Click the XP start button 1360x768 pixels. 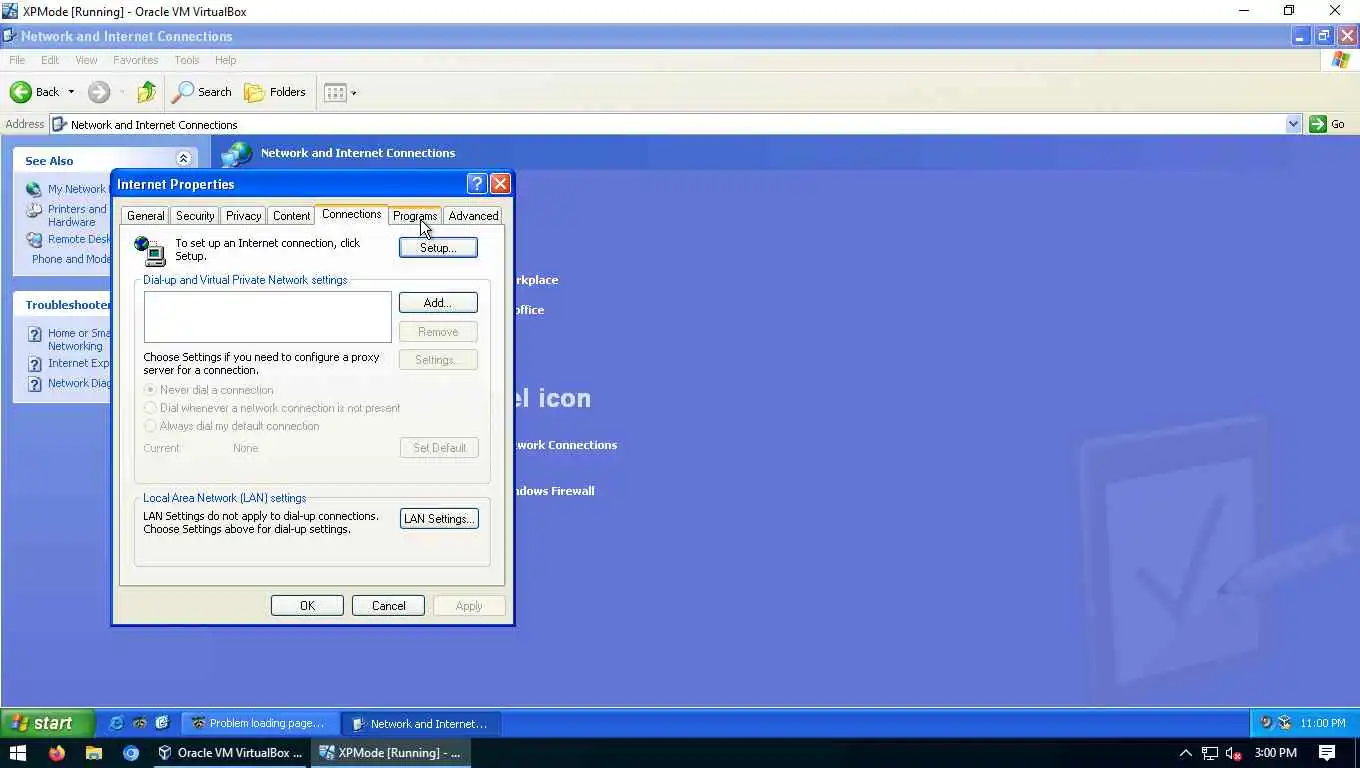47,723
